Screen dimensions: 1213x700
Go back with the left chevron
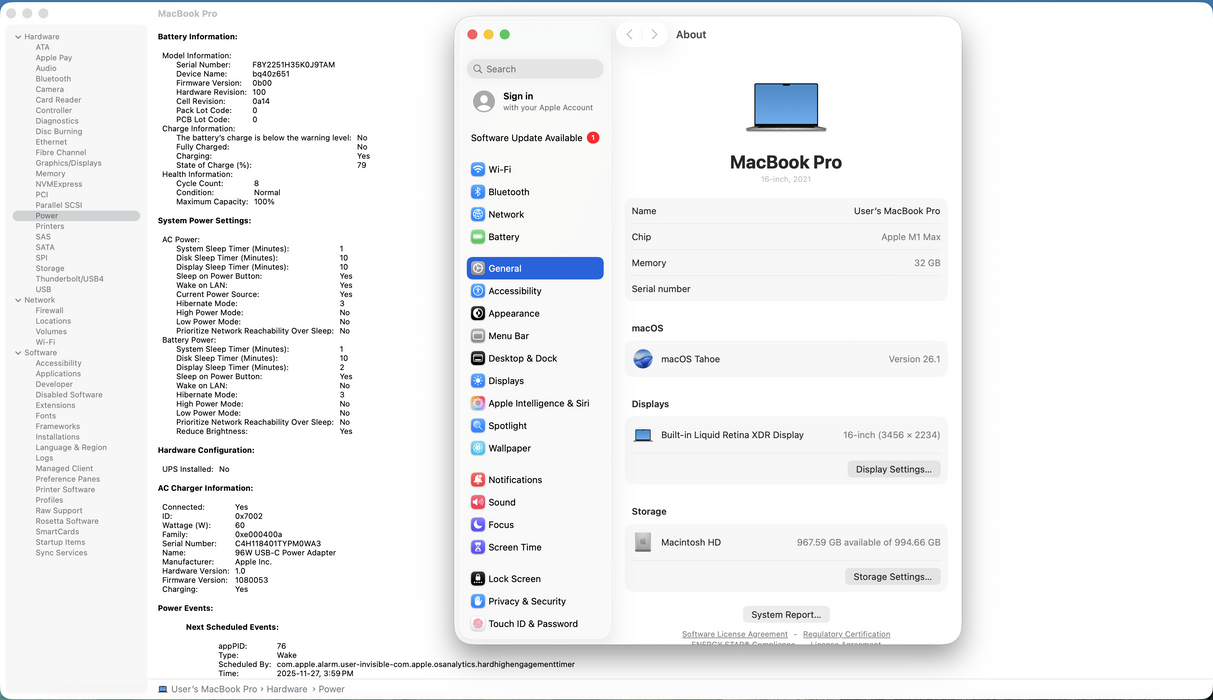click(x=629, y=35)
